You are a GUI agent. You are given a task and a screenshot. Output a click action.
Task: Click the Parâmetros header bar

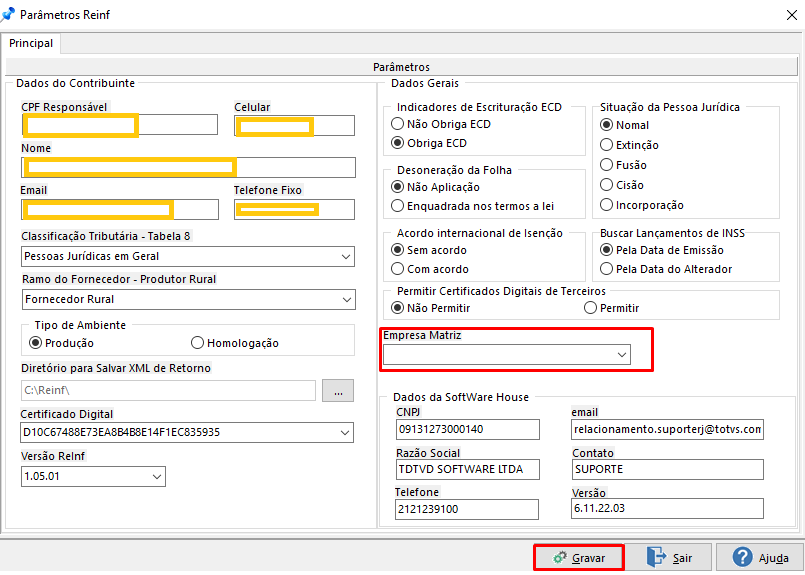401,67
